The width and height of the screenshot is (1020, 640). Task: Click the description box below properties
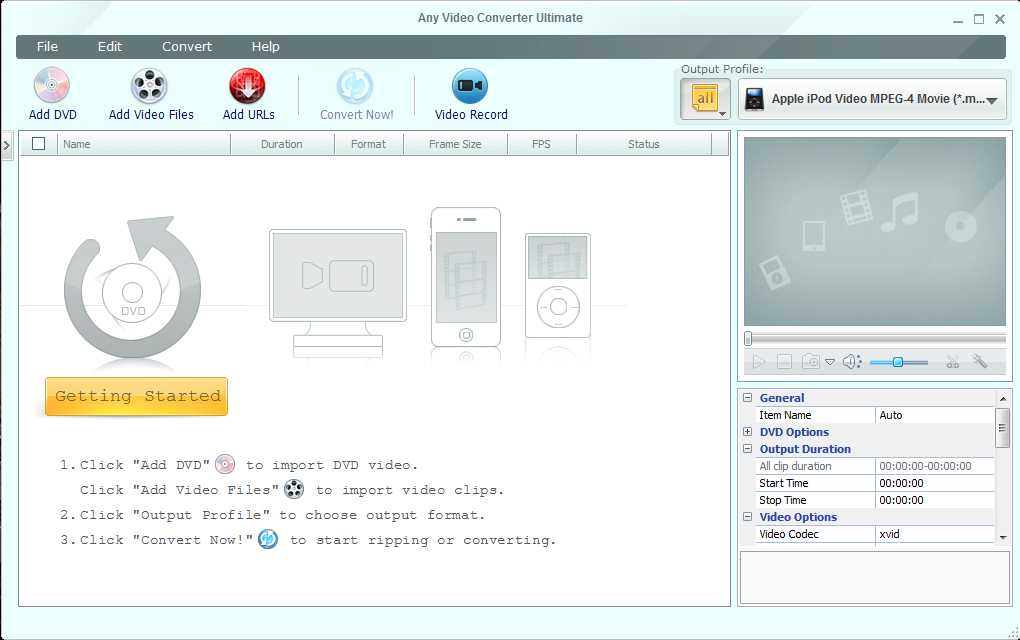874,578
